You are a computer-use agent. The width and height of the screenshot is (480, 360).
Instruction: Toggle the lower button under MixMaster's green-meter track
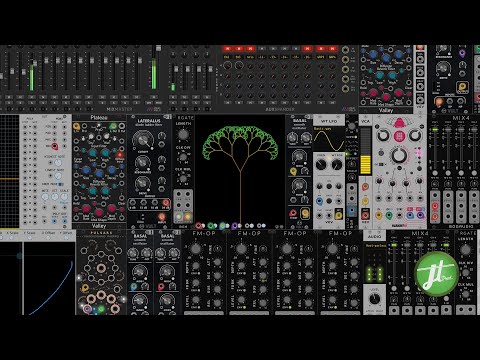click(31, 102)
